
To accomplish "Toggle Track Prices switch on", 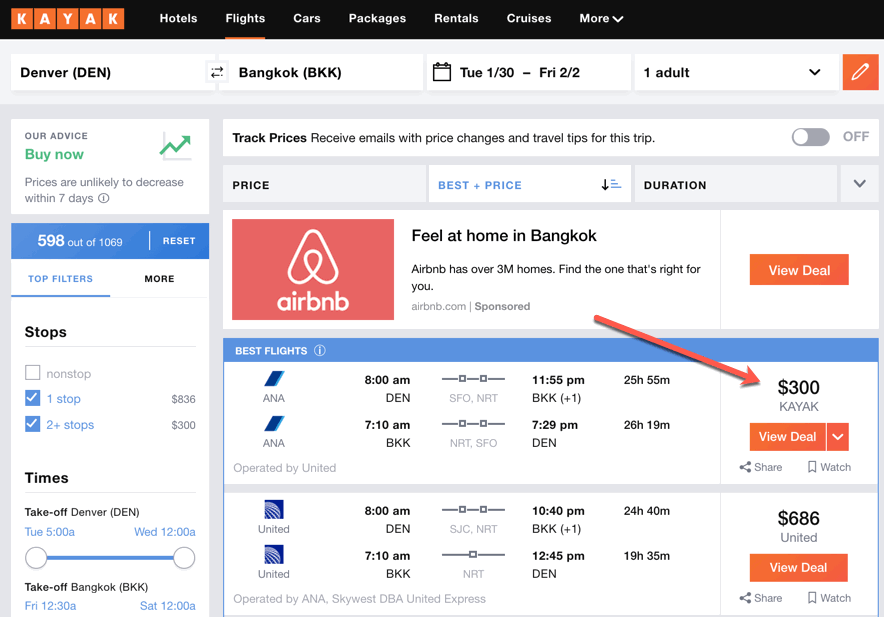I will tap(810, 137).
